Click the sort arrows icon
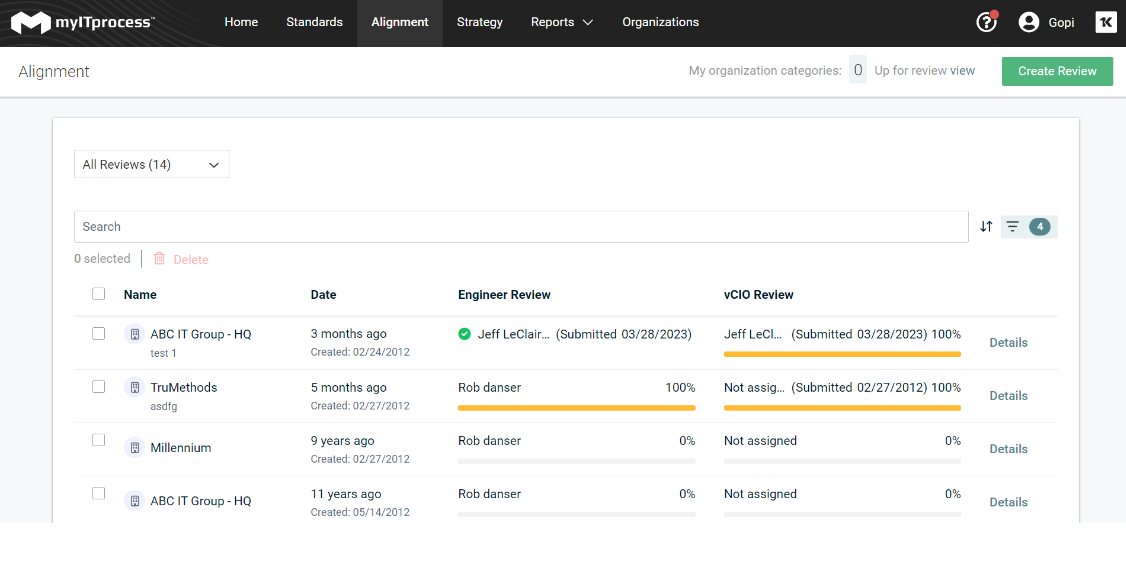 click(986, 227)
